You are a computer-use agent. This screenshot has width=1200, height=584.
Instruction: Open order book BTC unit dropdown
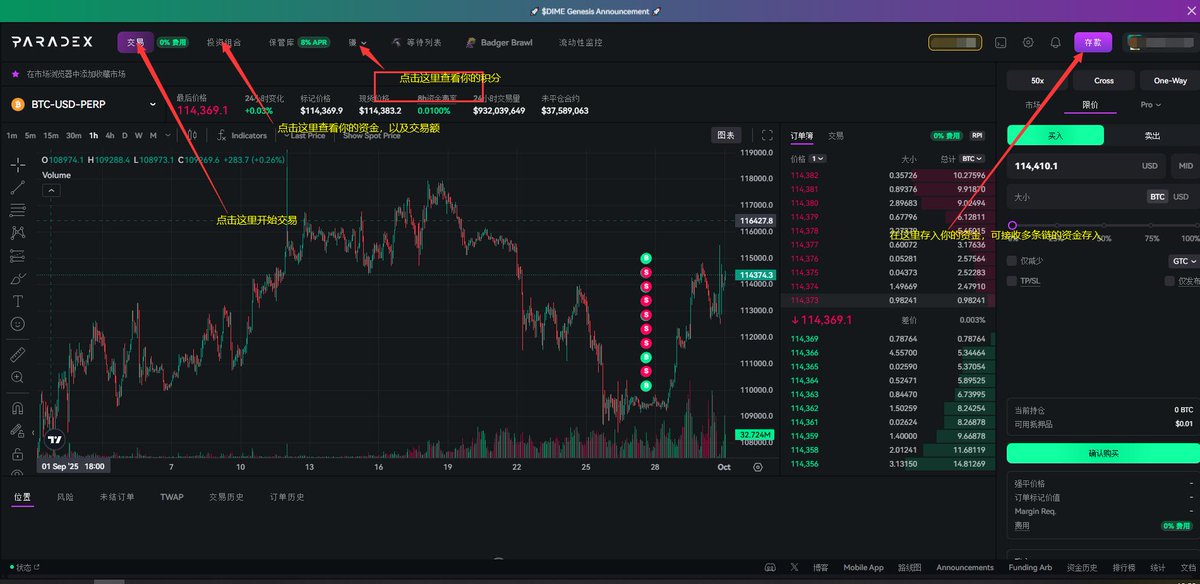(972, 159)
